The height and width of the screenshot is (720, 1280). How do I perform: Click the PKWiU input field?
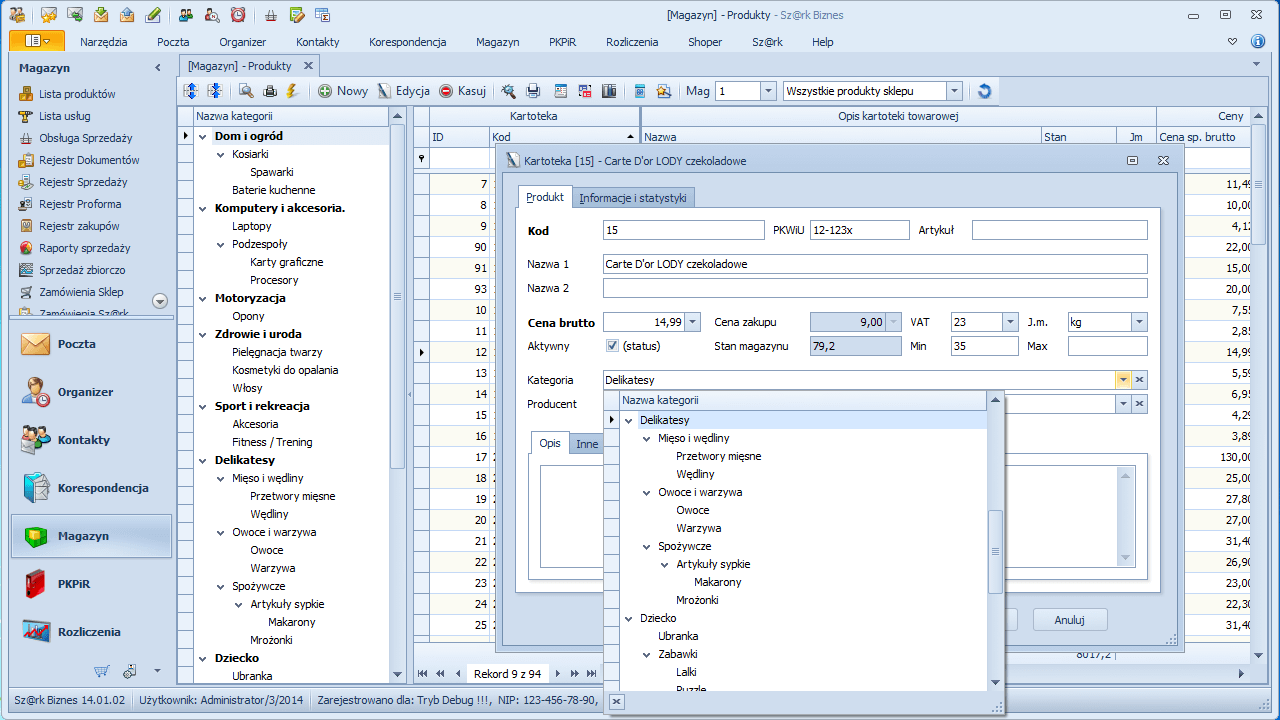860,229
